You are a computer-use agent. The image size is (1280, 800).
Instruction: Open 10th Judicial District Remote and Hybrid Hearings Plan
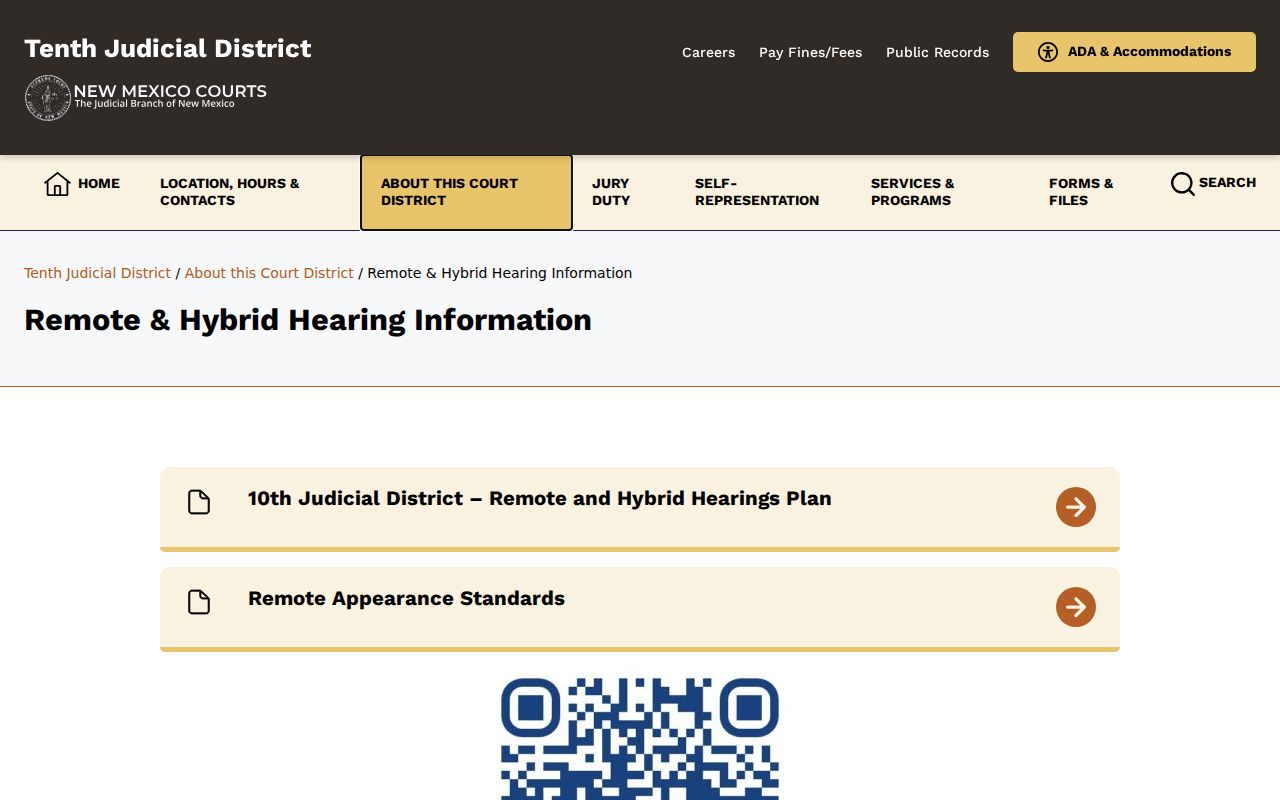pyautogui.click(x=640, y=508)
